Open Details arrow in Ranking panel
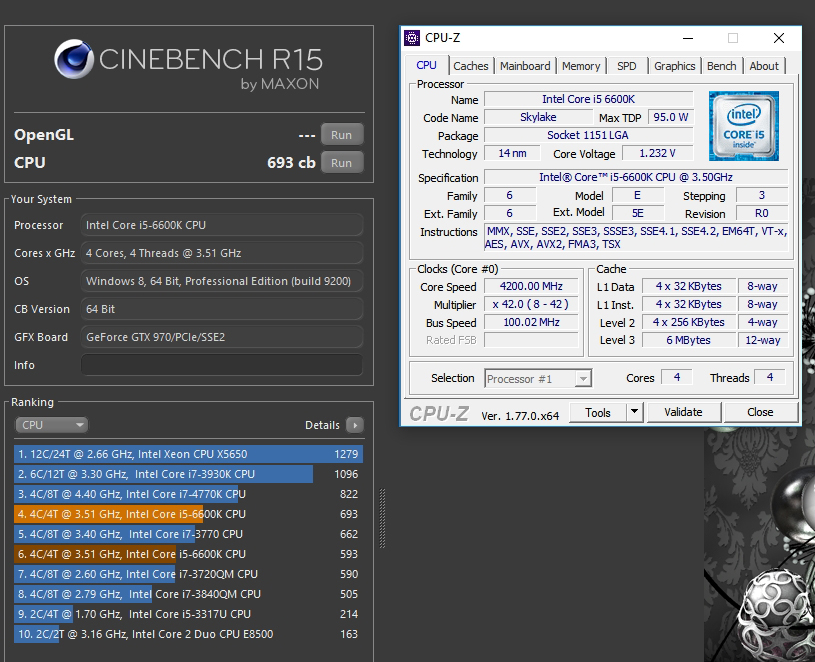 355,425
